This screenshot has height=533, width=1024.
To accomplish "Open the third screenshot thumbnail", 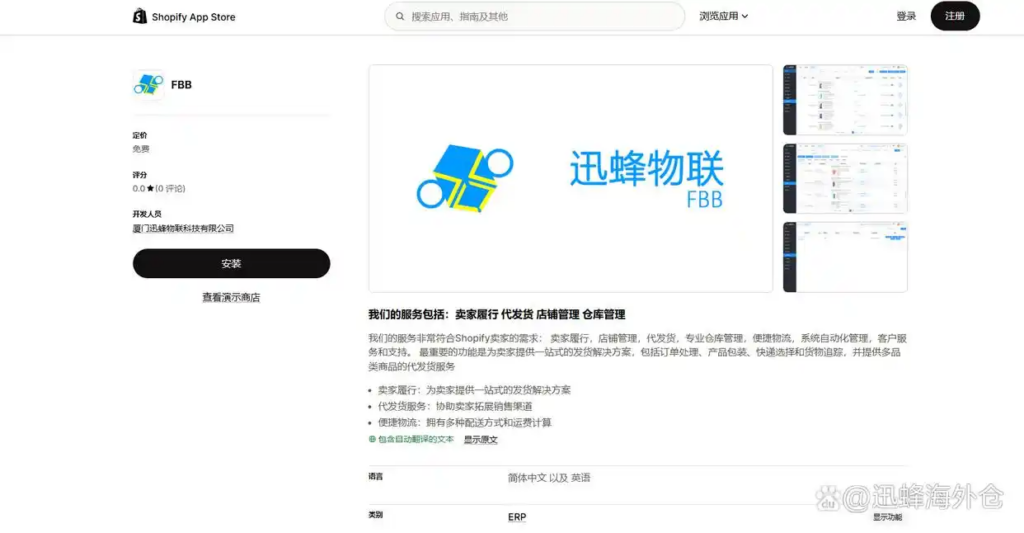I will (x=845, y=257).
